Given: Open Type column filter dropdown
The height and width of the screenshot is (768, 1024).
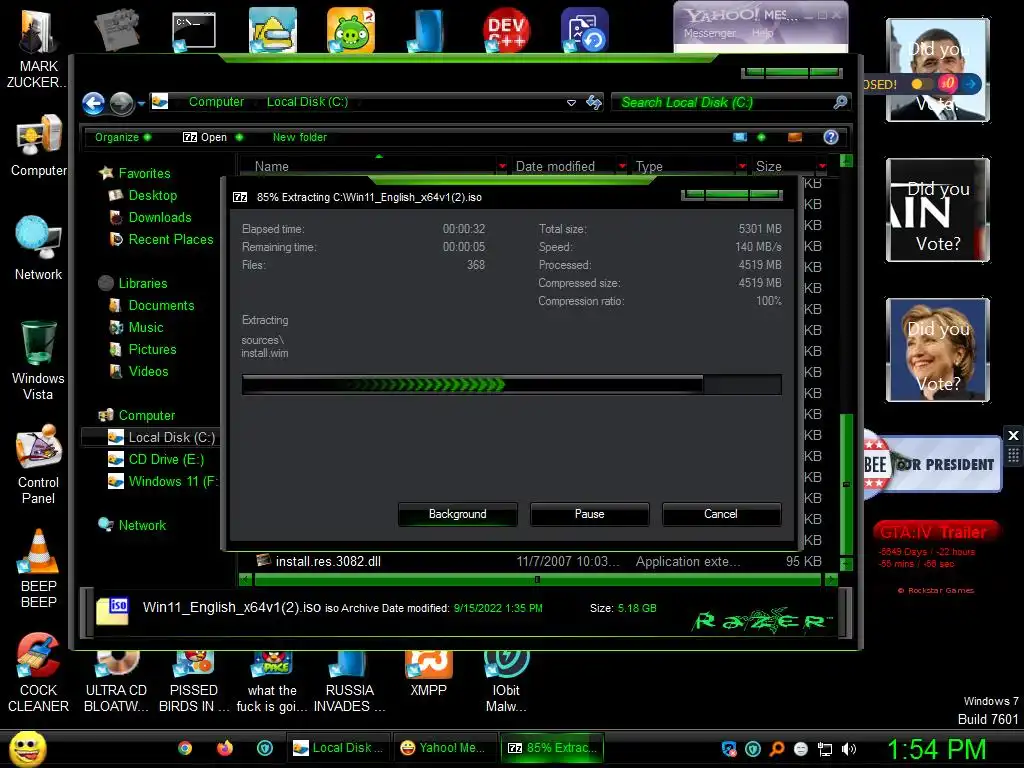Looking at the screenshot, I should click(x=742, y=167).
